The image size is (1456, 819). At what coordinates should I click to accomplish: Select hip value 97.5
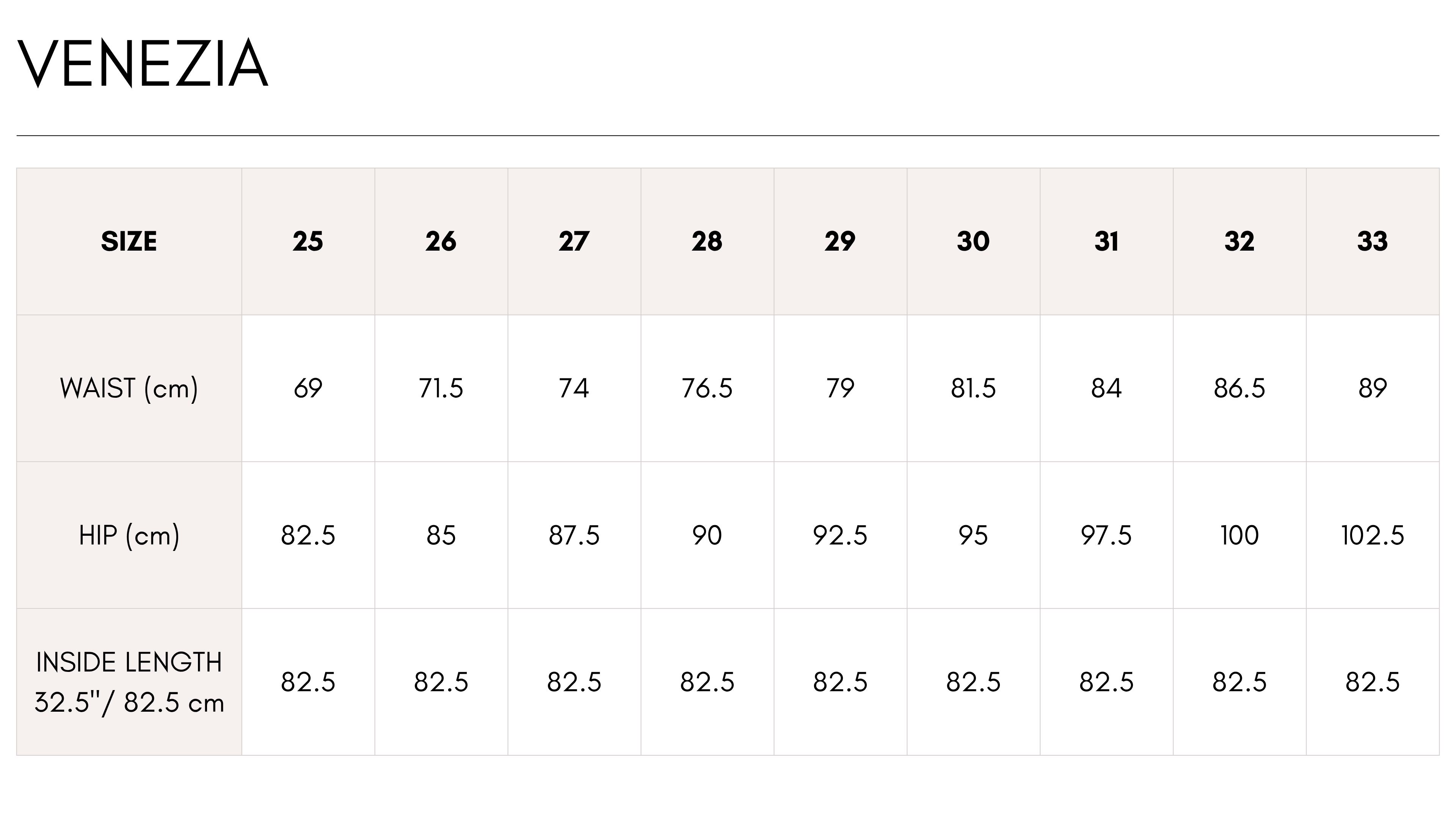[x=1106, y=535]
